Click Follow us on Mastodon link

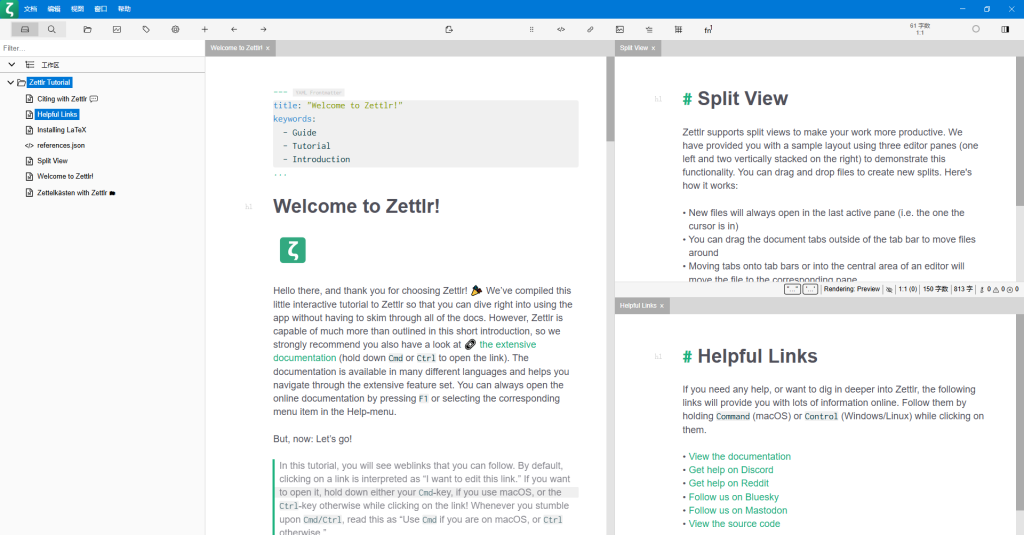738,510
